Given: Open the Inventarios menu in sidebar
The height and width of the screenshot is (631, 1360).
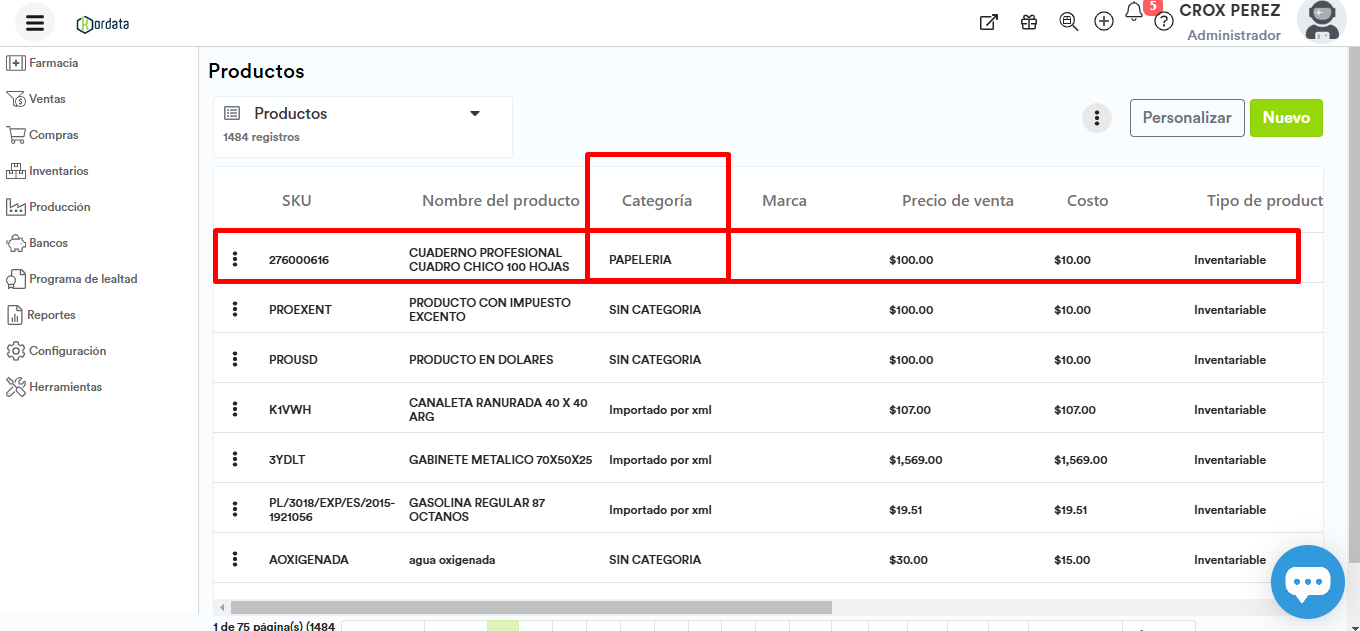Looking at the screenshot, I should pyautogui.click(x=58, y=171).
